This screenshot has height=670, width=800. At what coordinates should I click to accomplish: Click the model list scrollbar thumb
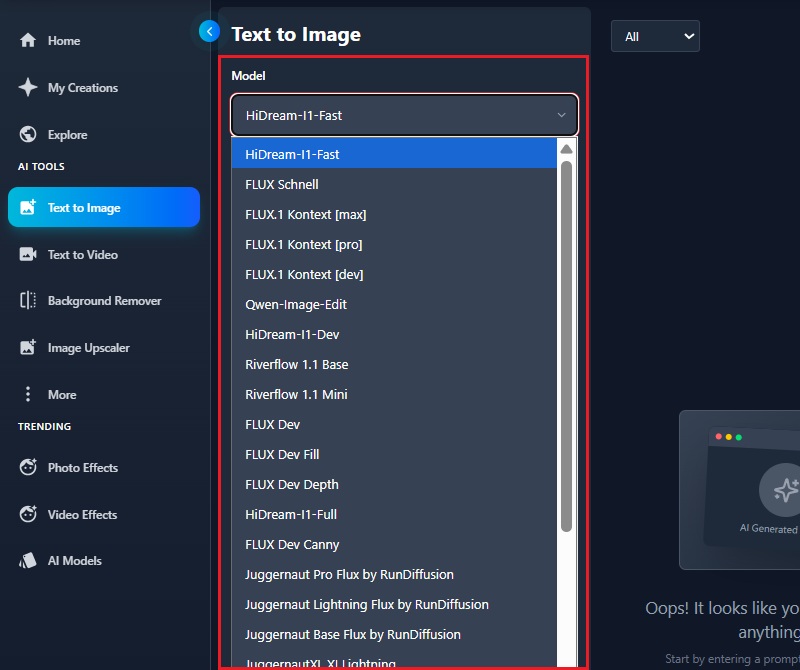pyautogui.click(x=566, y=346)
